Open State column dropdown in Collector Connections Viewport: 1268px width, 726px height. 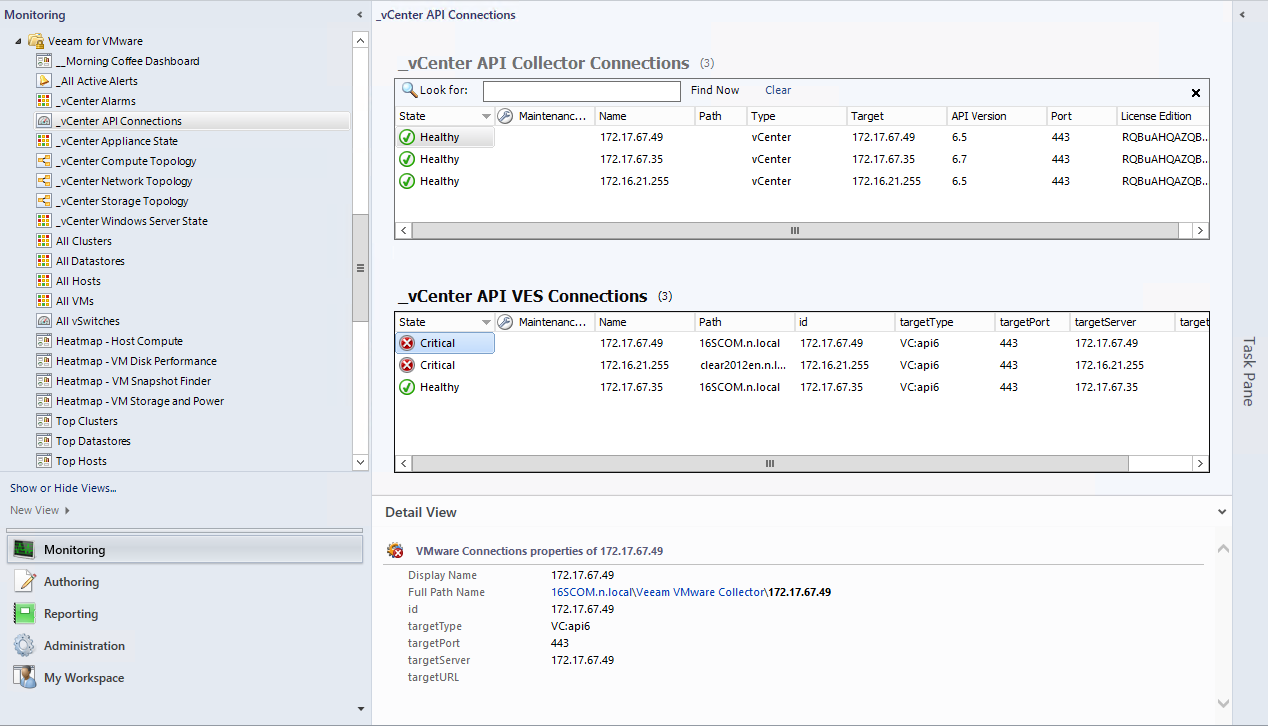tap(486, 116)
